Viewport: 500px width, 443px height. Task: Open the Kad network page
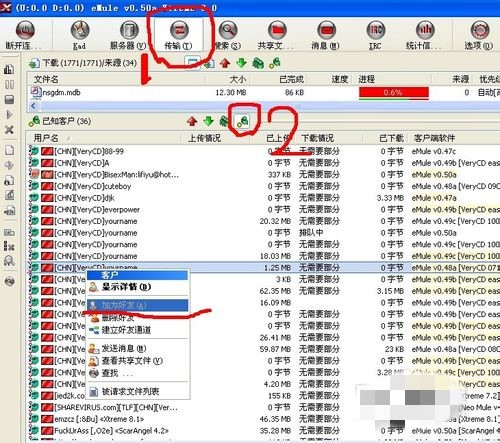click(x=79, y=35)
